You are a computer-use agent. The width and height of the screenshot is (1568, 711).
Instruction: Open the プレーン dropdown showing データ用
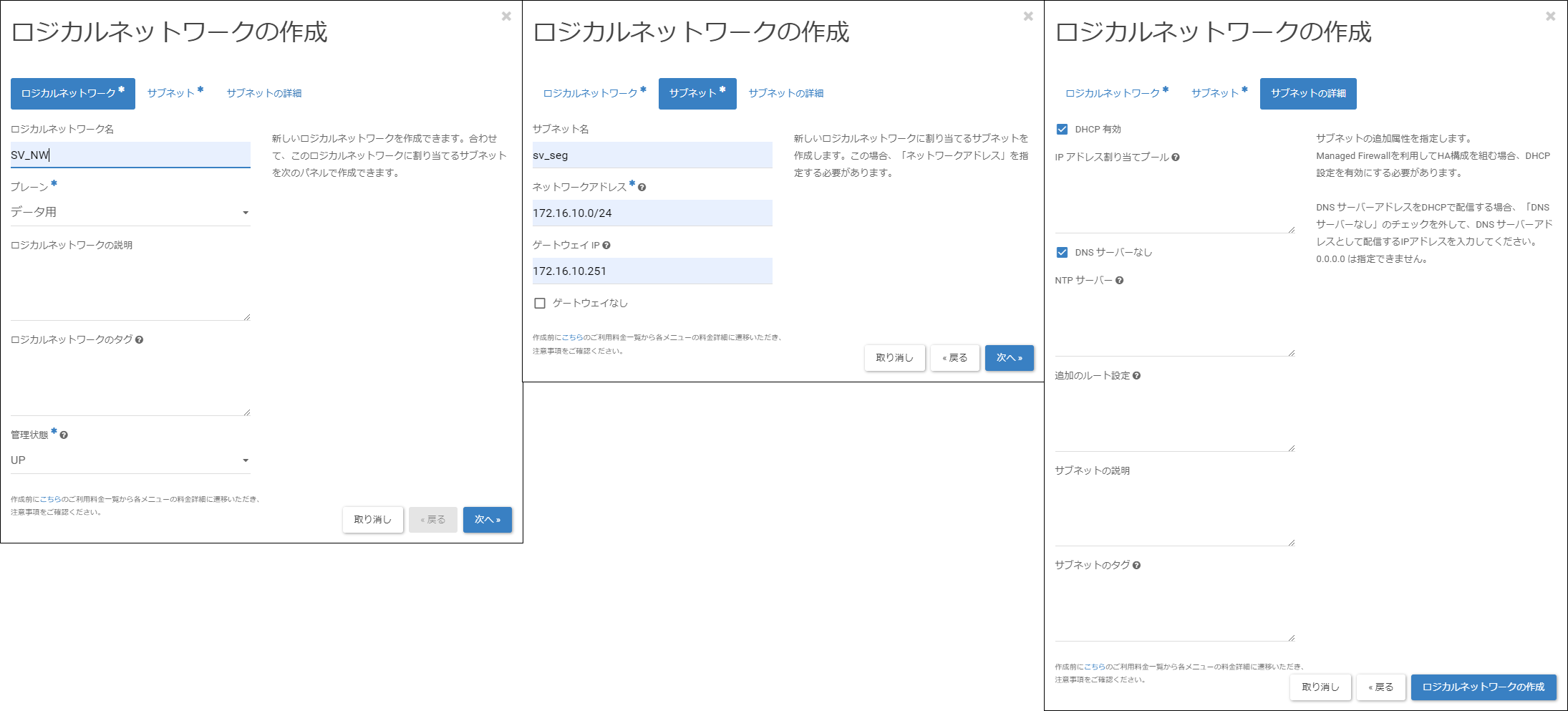click(x=130, y=213)
